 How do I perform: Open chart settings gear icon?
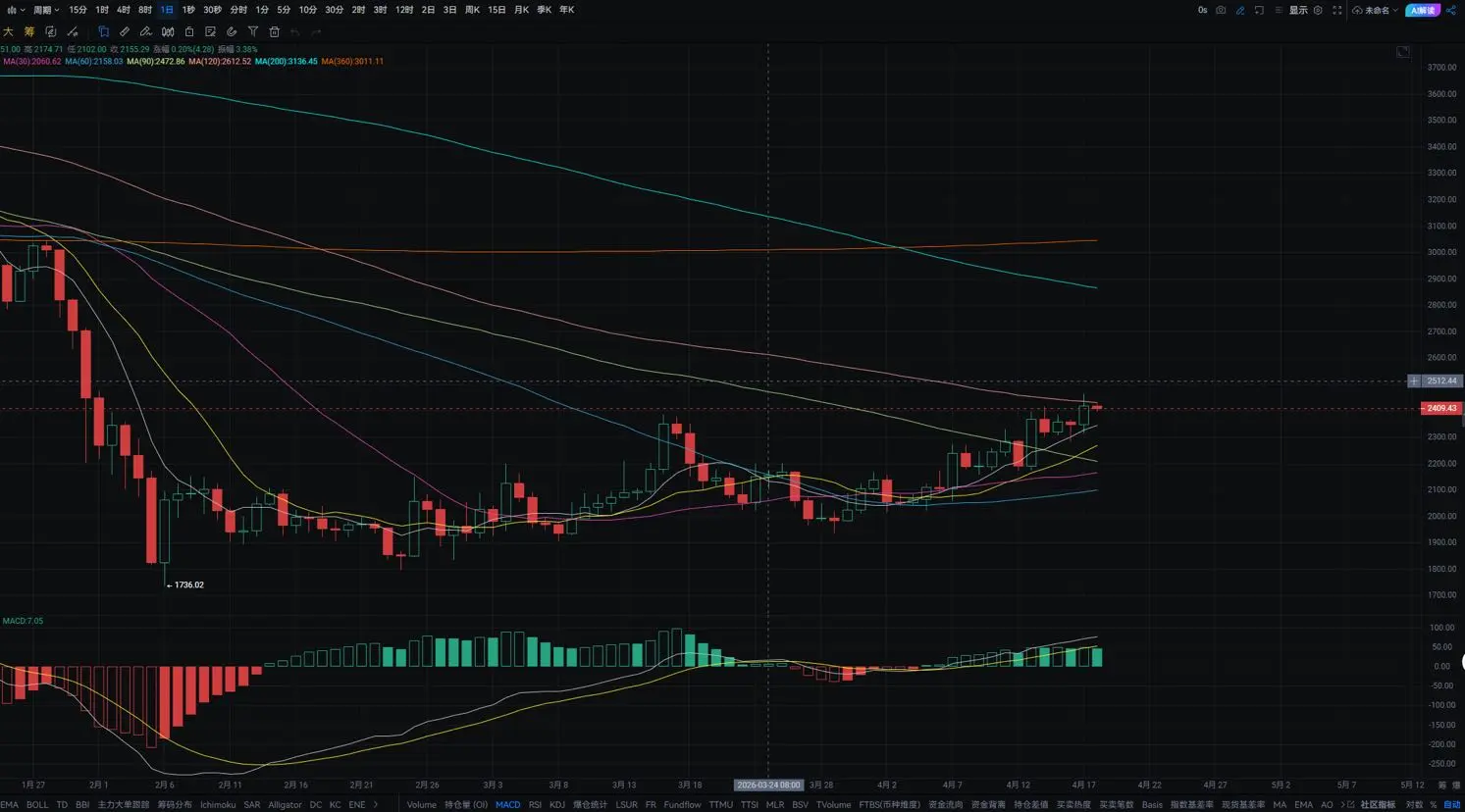pyautogui.click(x=1318, y=10)
